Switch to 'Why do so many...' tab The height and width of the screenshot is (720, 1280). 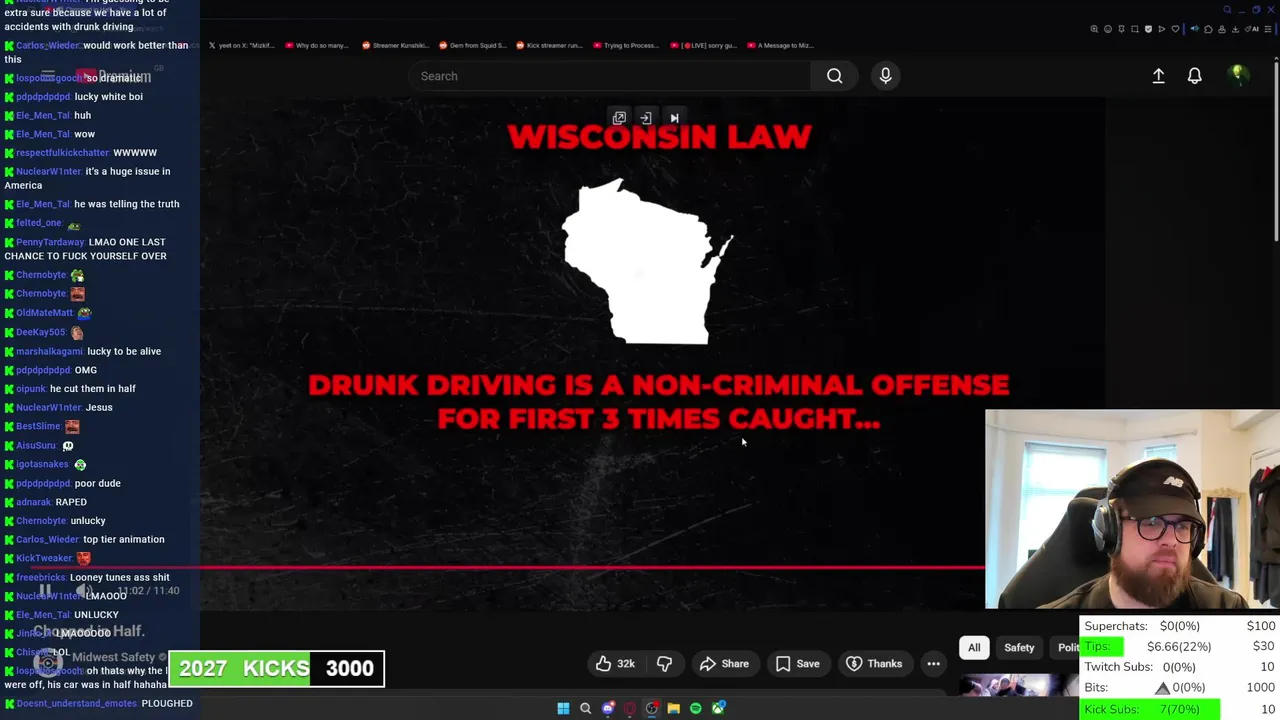(x=317, y=45)
